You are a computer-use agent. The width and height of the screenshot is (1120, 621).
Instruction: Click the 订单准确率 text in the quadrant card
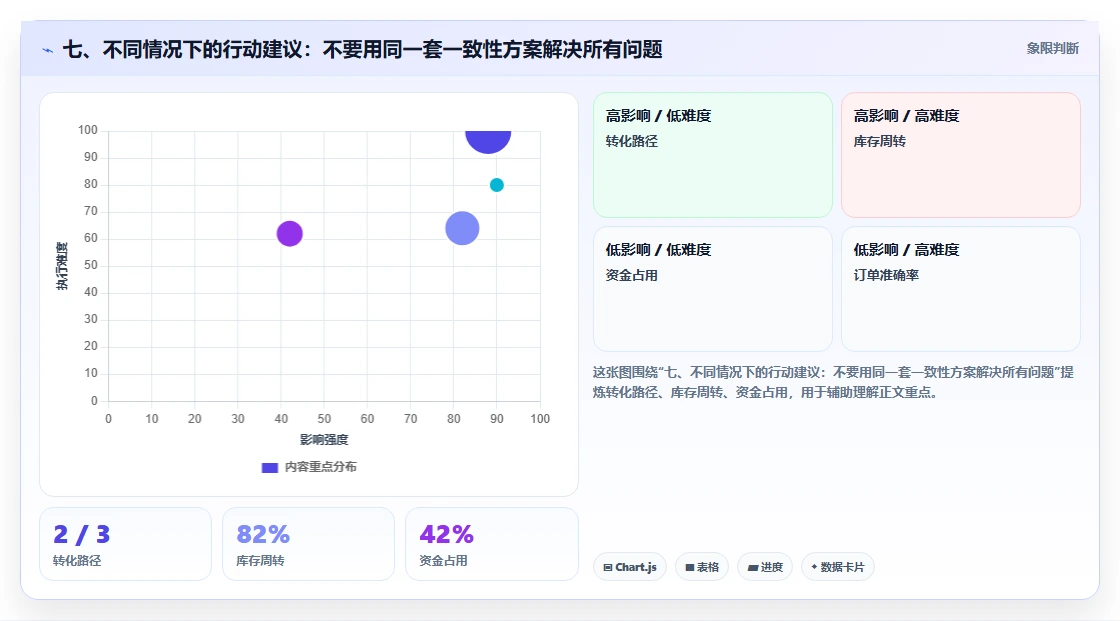(x=886, y=275)
